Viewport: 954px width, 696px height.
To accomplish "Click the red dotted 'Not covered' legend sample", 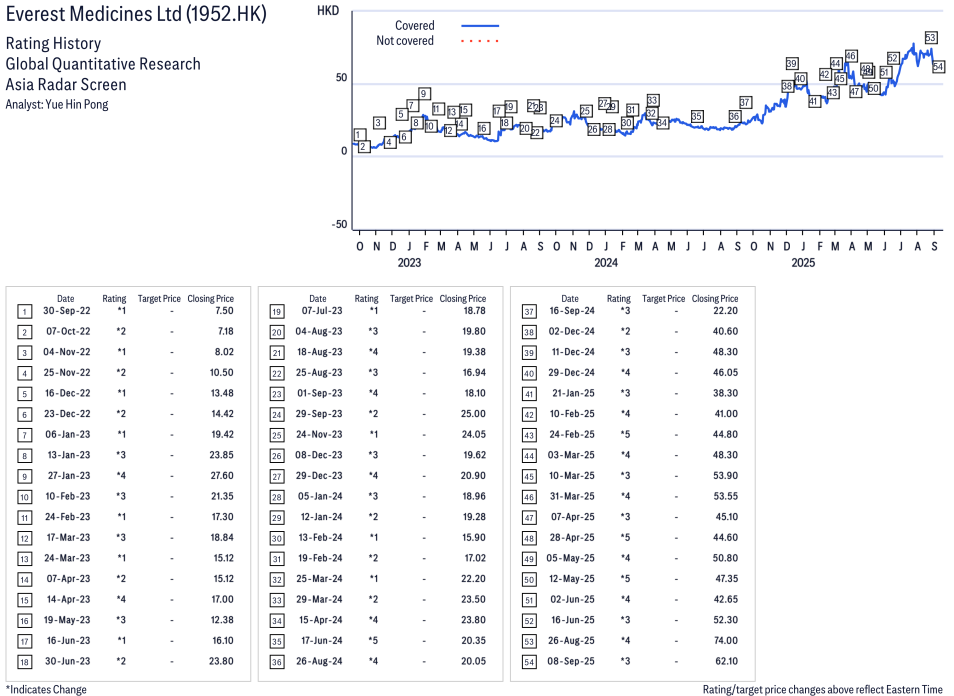I will [x=480, y=41].
